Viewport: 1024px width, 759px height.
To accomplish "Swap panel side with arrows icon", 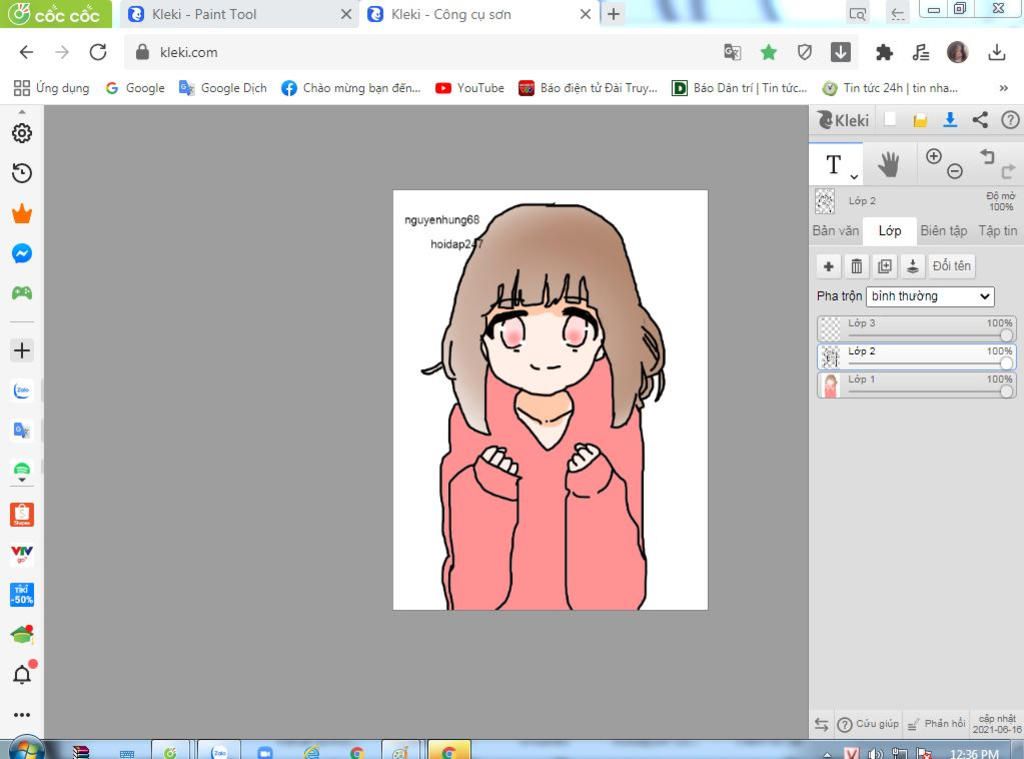I will coord(821,724).
